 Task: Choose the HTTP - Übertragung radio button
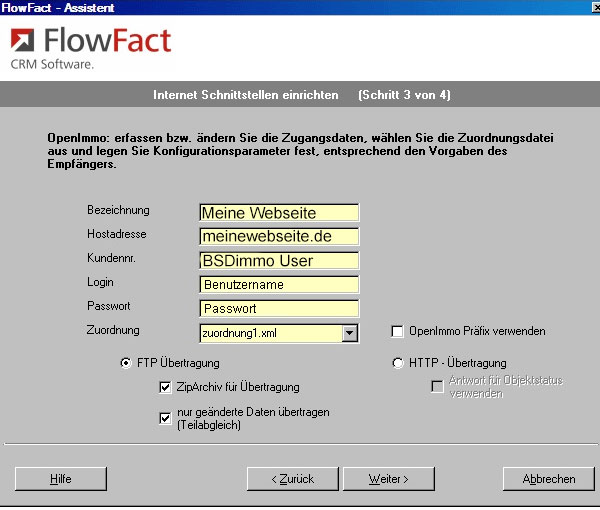pos(398,363)
